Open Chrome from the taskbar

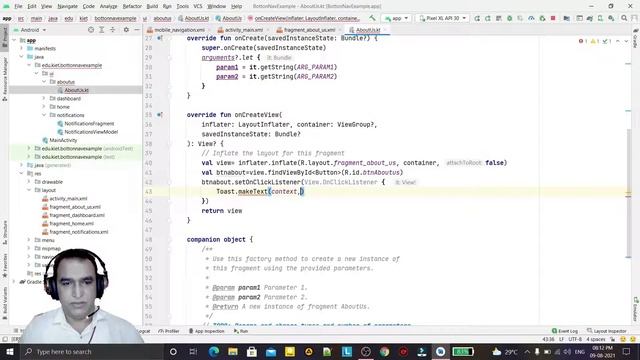point(384,351)
